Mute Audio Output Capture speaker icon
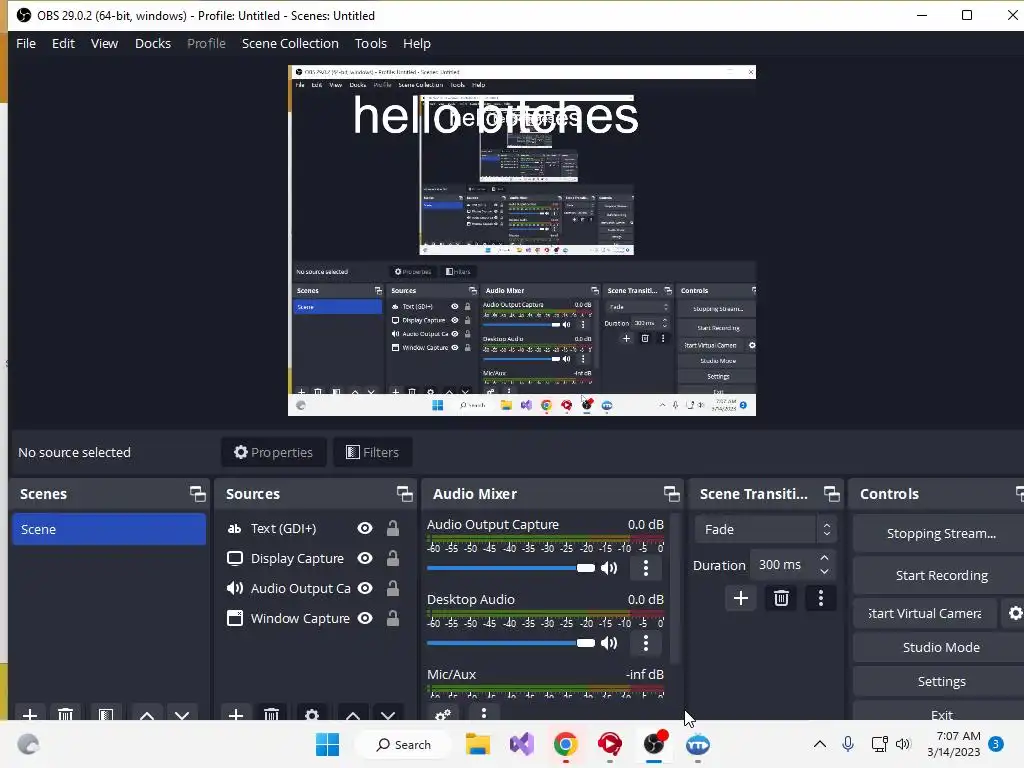The width and height of the screenshot is (1024, 768). pos(609,568)
